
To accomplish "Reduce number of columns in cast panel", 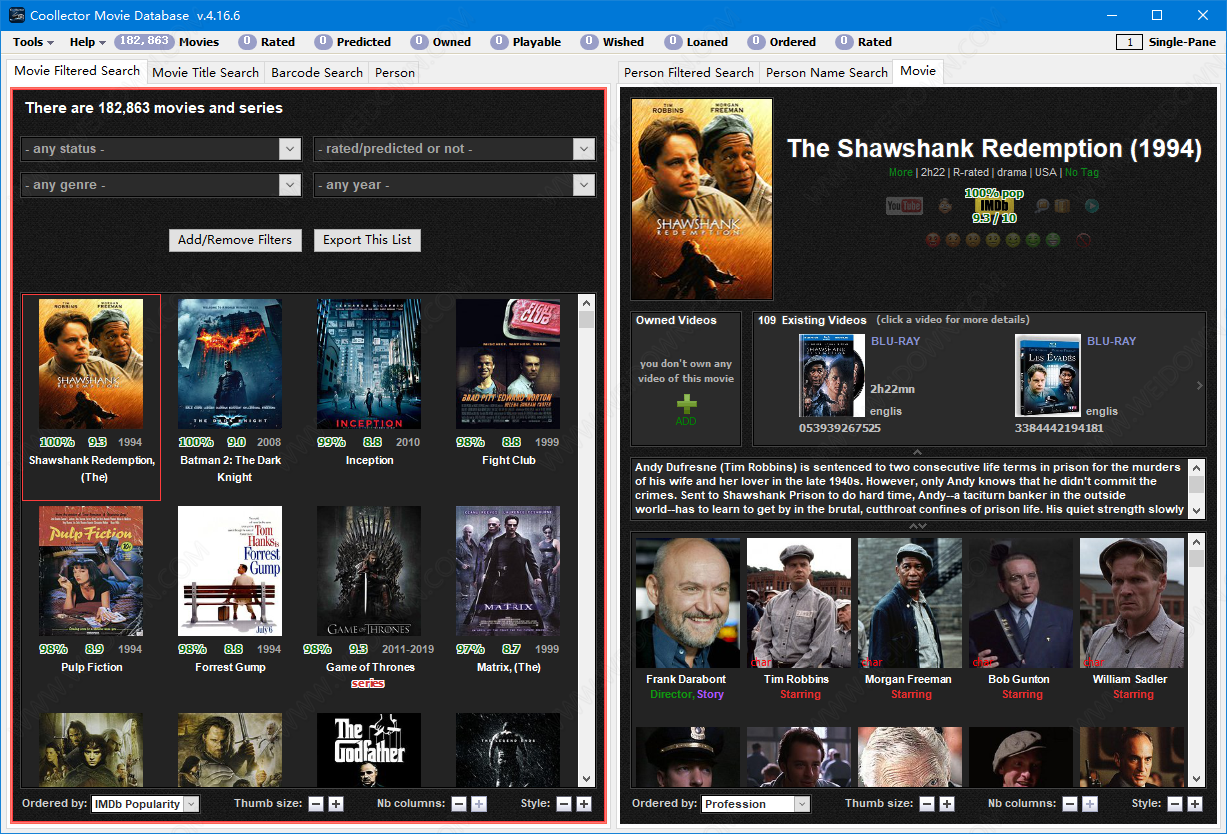I will [x=1070, y=804].
